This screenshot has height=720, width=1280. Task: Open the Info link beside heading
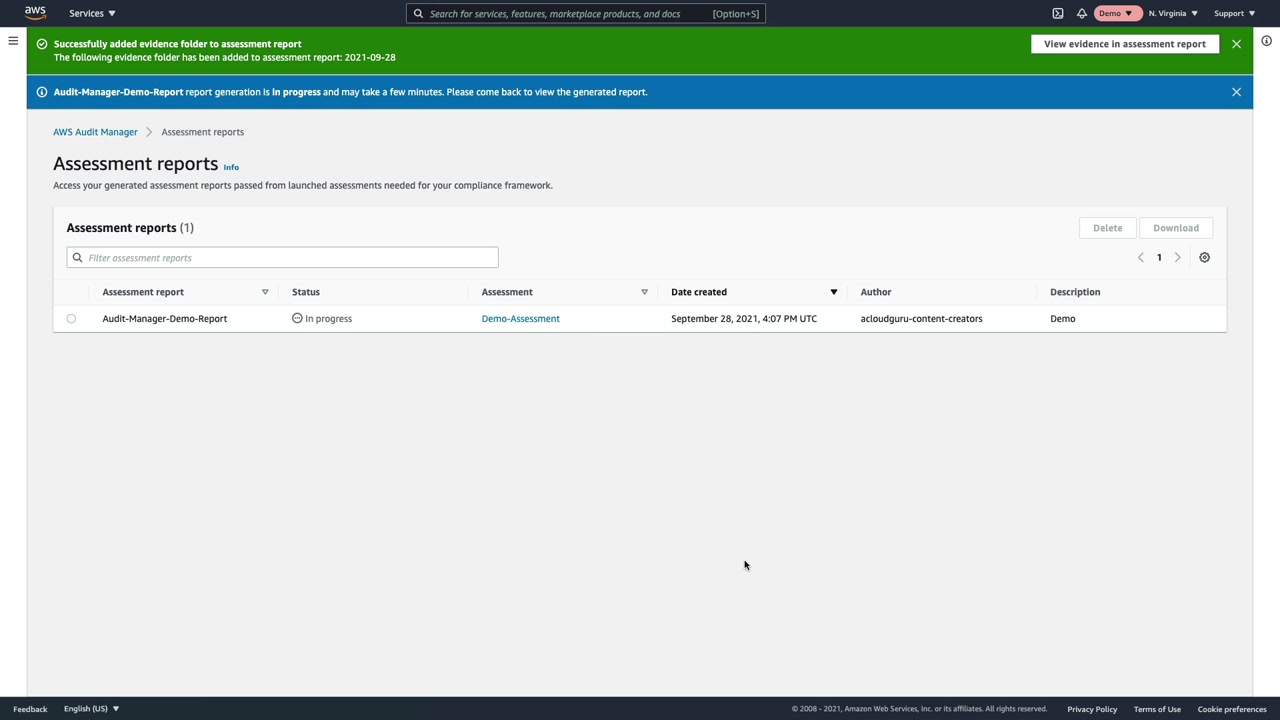(231, 167)
